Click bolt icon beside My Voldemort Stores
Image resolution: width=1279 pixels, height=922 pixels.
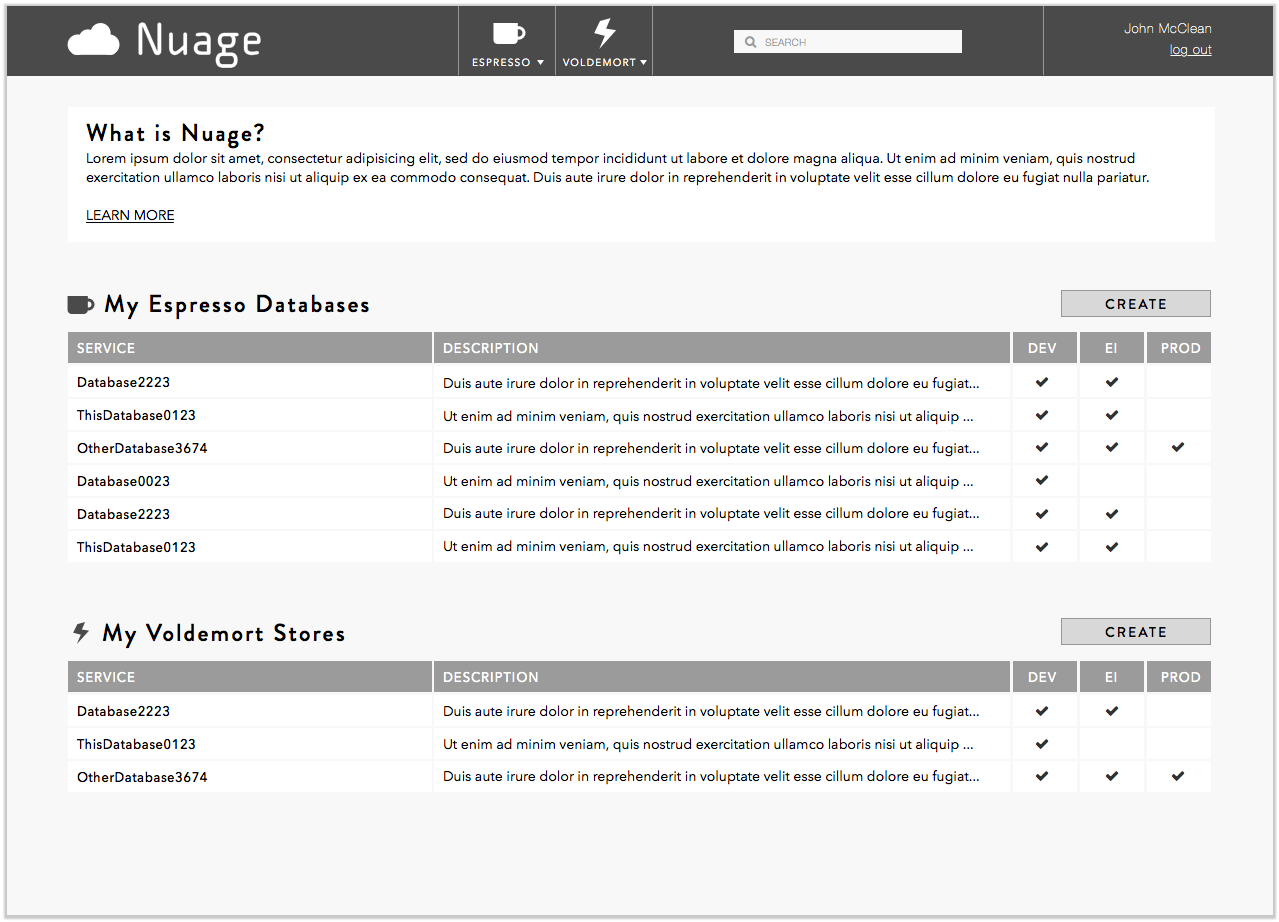point(81,632)
